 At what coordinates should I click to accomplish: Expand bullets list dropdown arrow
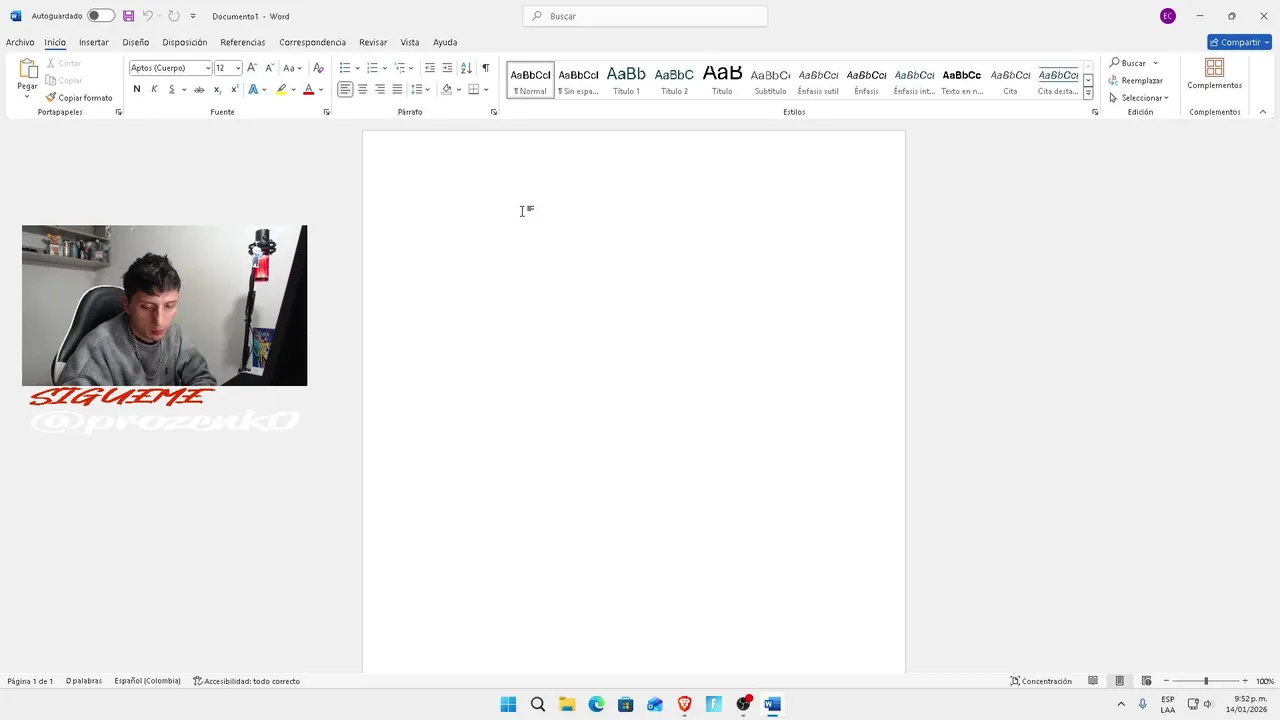click(x=358, y=68)
